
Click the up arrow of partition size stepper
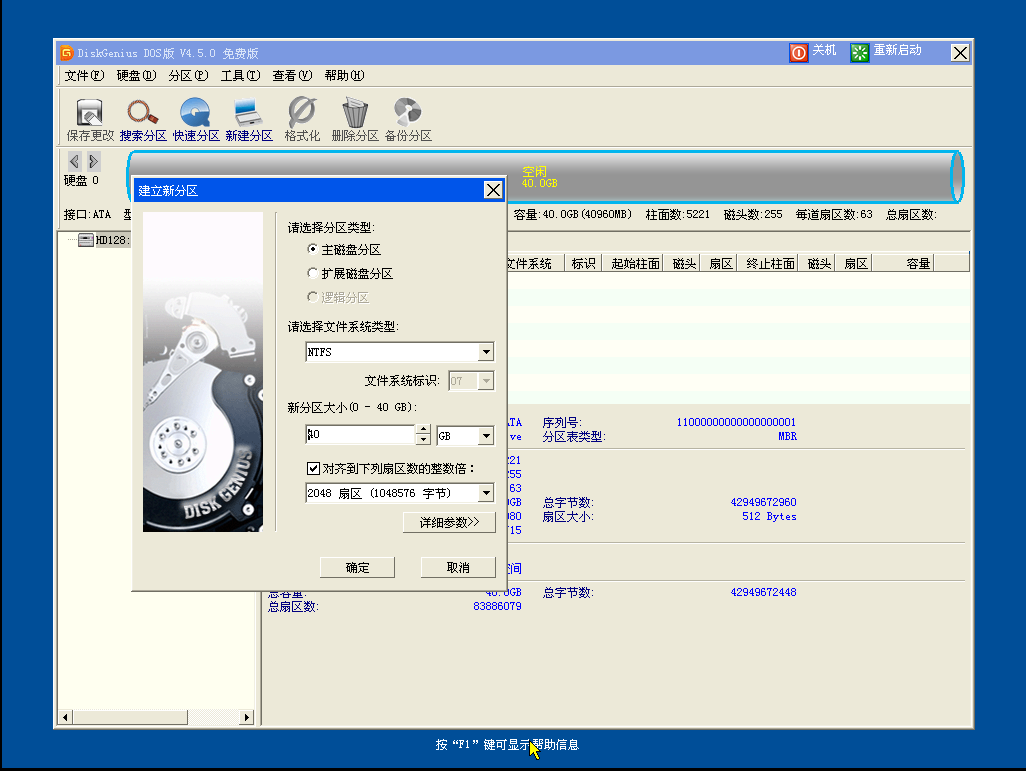click(x=424, y=430)
